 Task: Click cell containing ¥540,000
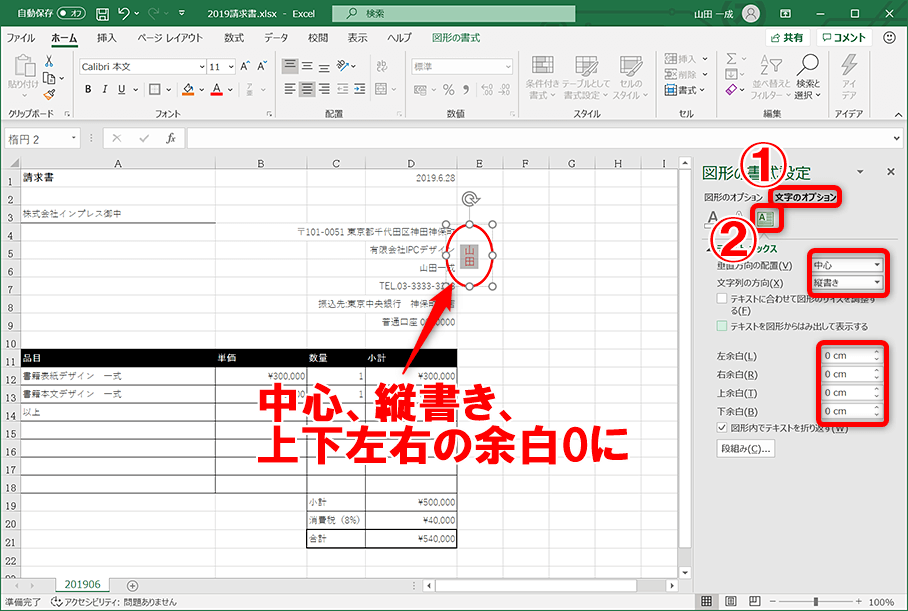tap(411, 539)
